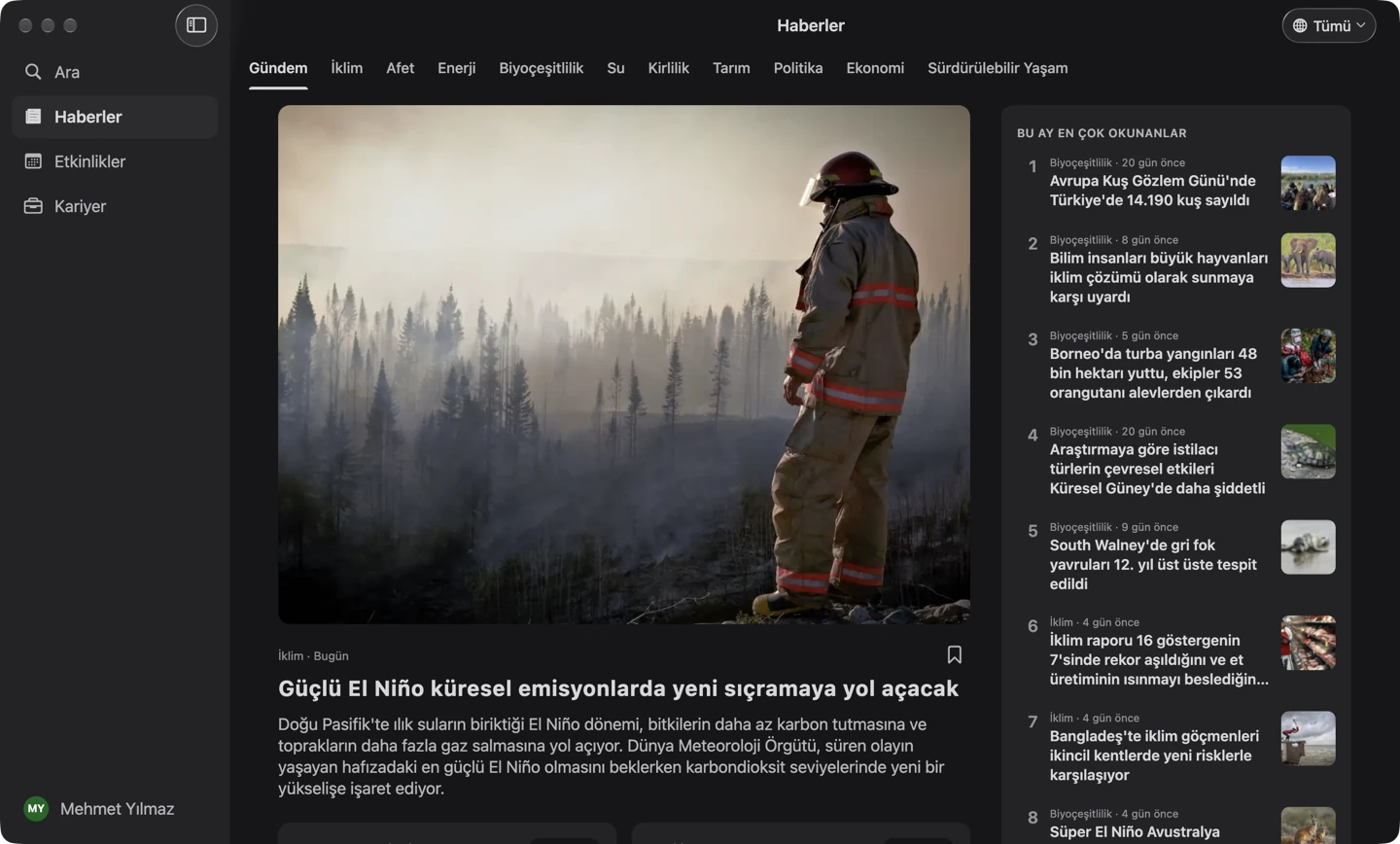Click the elephants thumbnail in most-read list

pos(1309,260)
